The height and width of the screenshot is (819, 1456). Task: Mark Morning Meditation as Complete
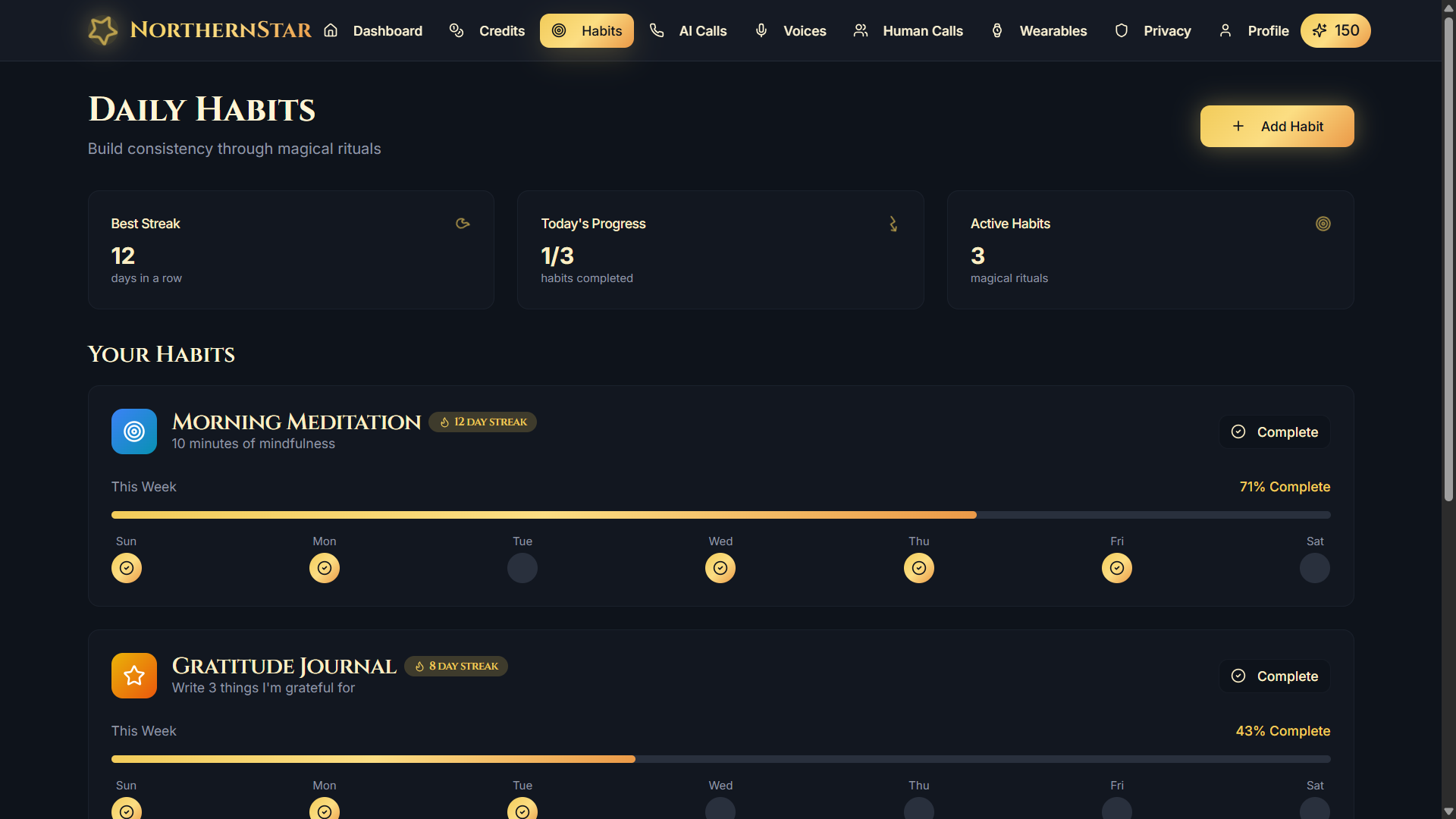(x=1275, y=432)
